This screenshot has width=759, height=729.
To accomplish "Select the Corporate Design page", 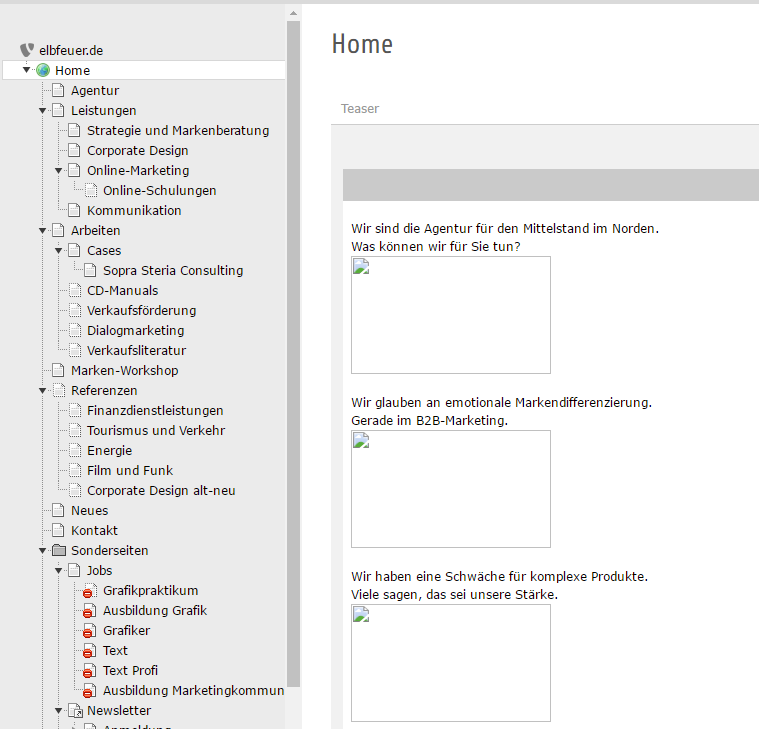I will (137, 151).
